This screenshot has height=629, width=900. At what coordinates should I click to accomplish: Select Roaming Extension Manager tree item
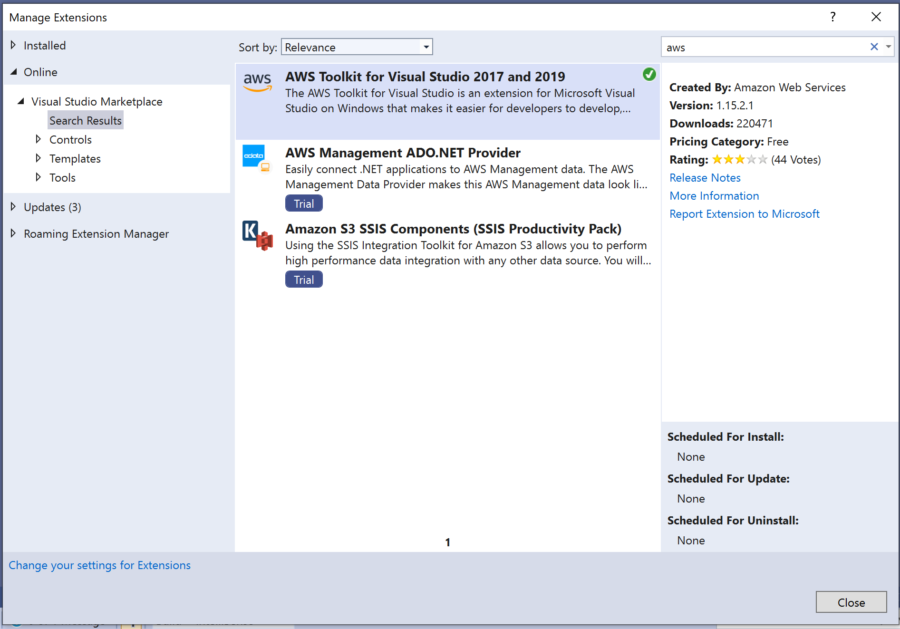[96, 234]
